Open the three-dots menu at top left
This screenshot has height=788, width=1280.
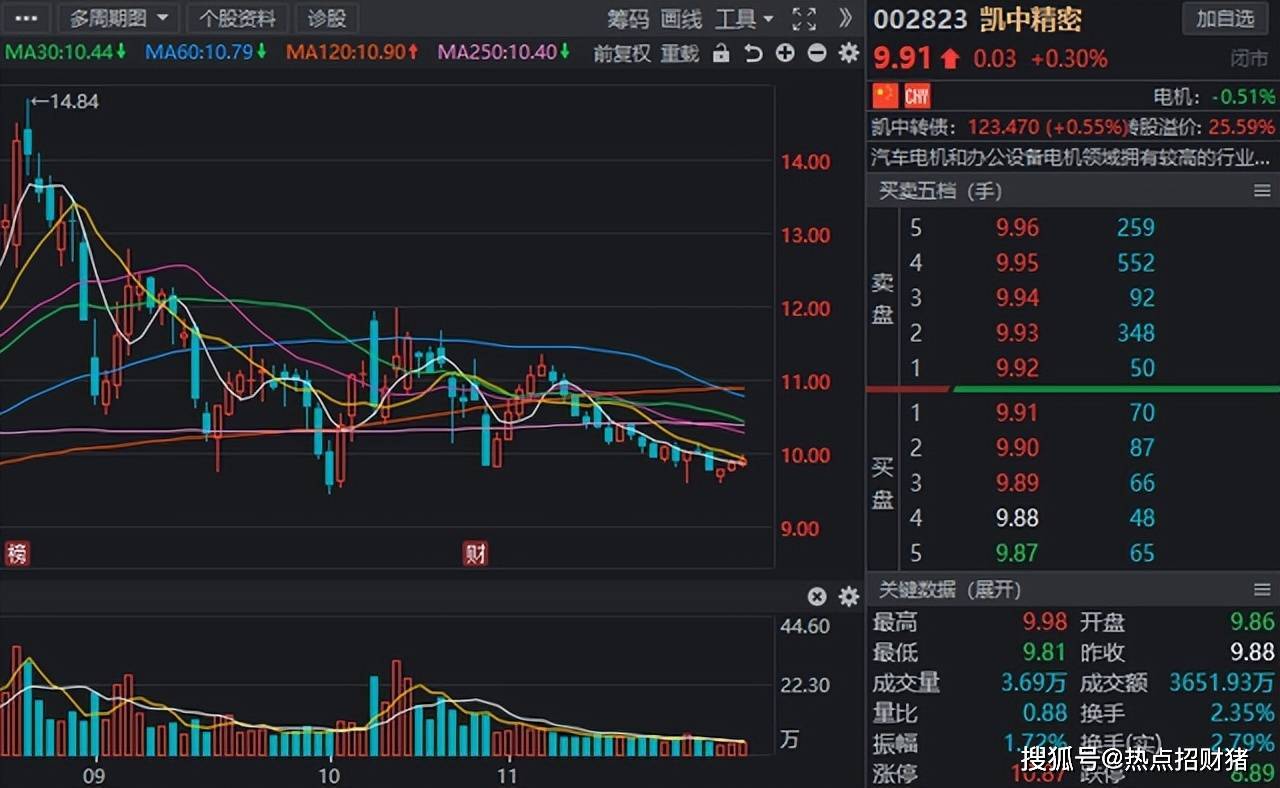[27, 18]
